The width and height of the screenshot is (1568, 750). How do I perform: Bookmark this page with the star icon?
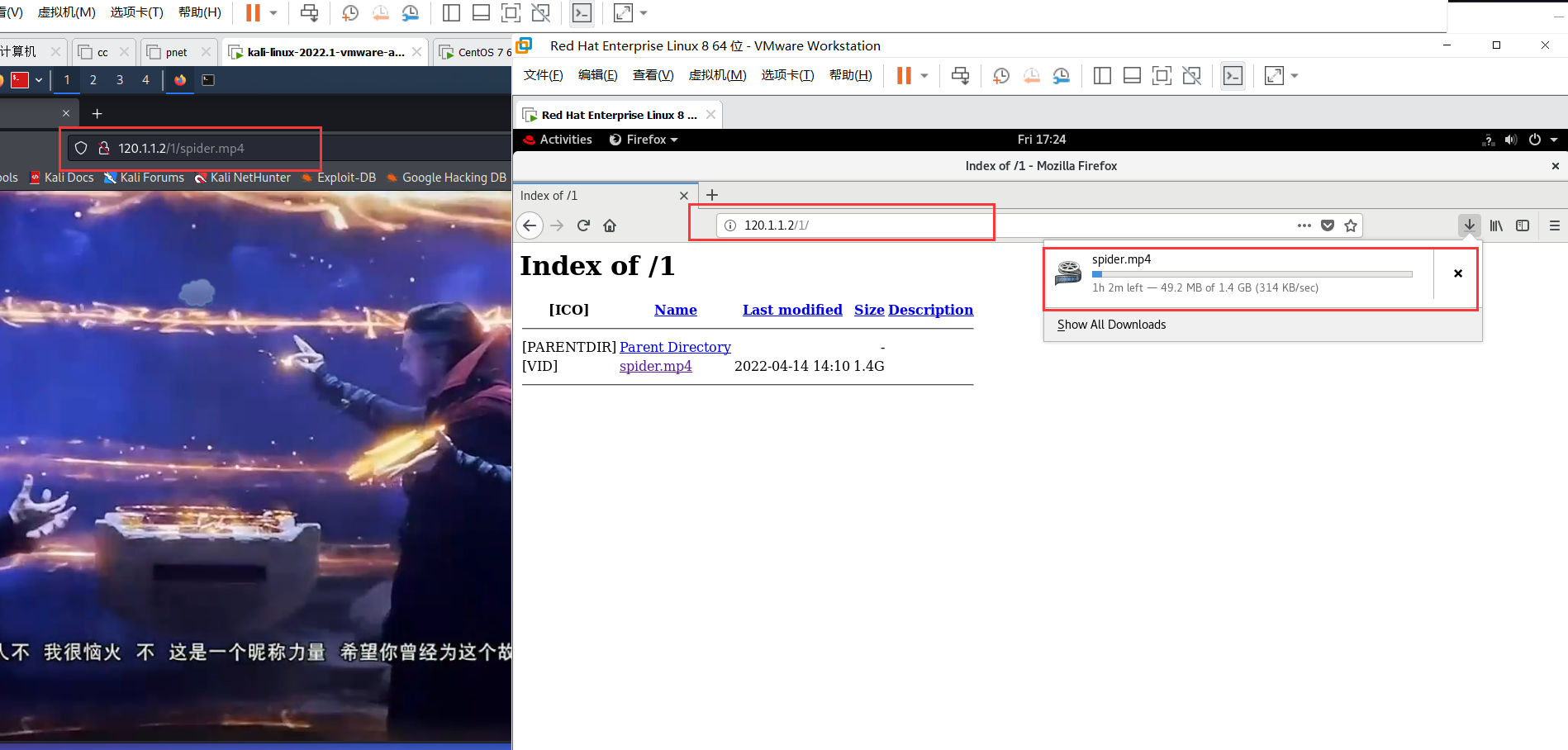click(1351, 225)
